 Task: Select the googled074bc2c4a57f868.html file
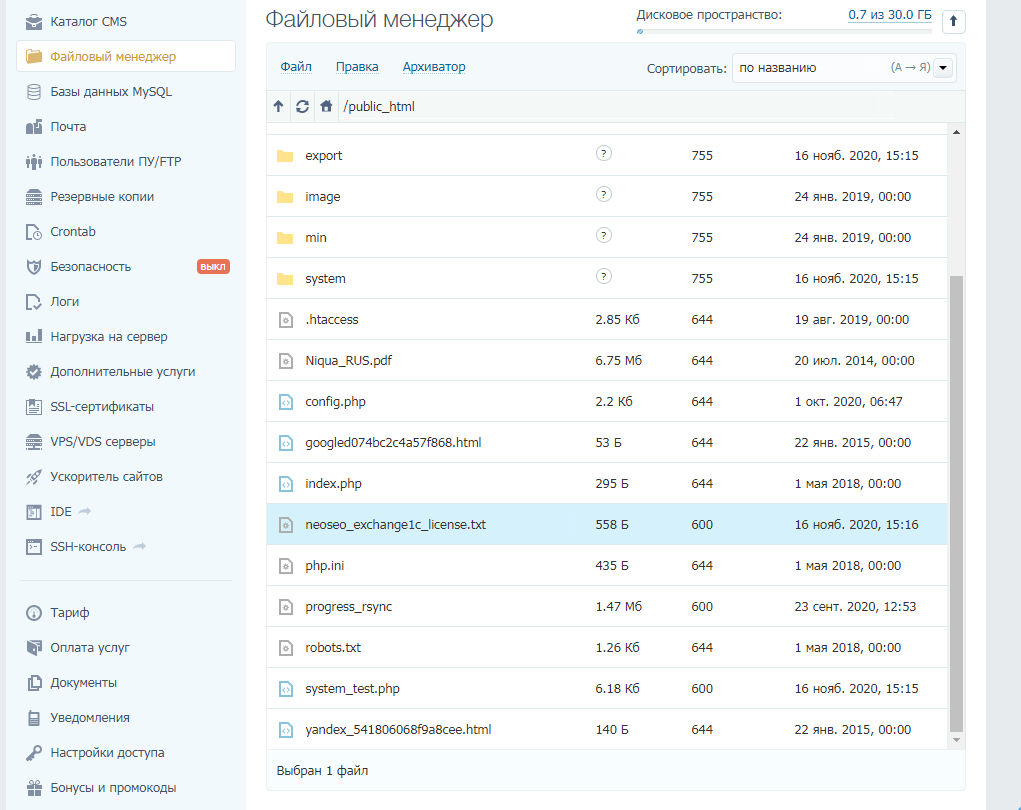coord(607,443)
